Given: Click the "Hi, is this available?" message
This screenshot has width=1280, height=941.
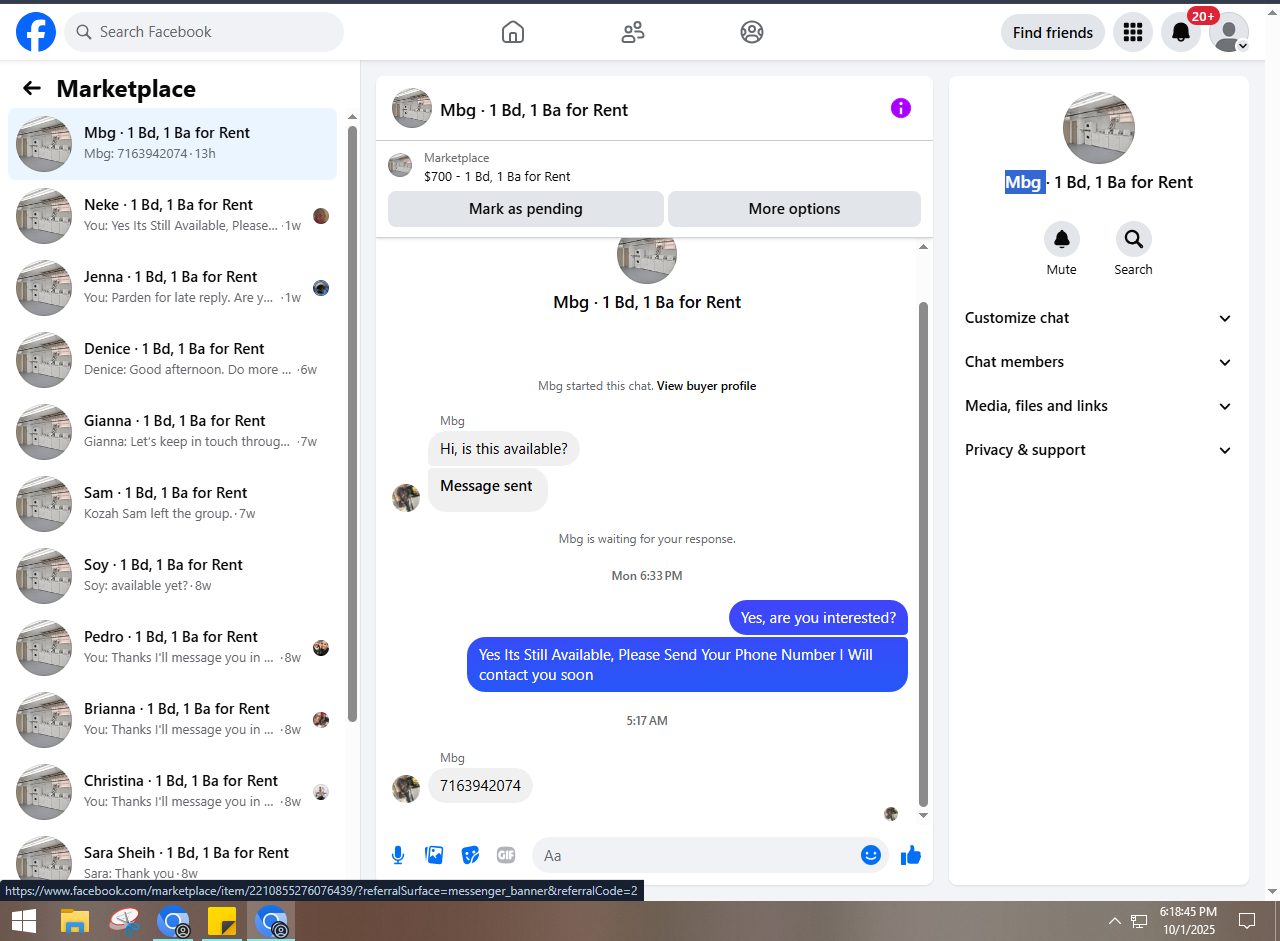Looking at the screenshot, I should click(504, 449).
